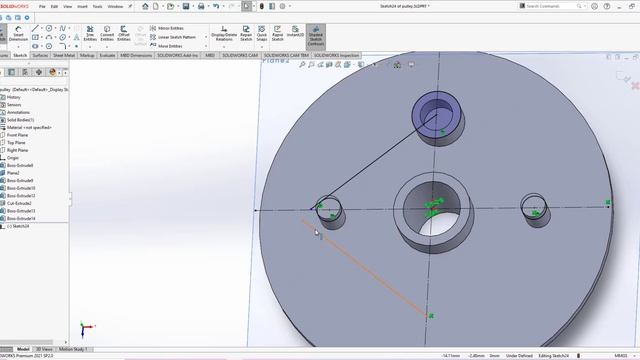
Task: Switch to the MBD Dimensions tab
Action: [x=136, y=55]
